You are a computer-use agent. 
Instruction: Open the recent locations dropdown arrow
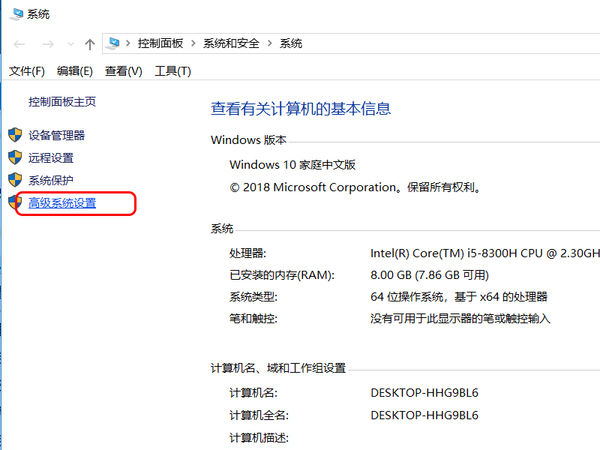(x=69, y=45)
